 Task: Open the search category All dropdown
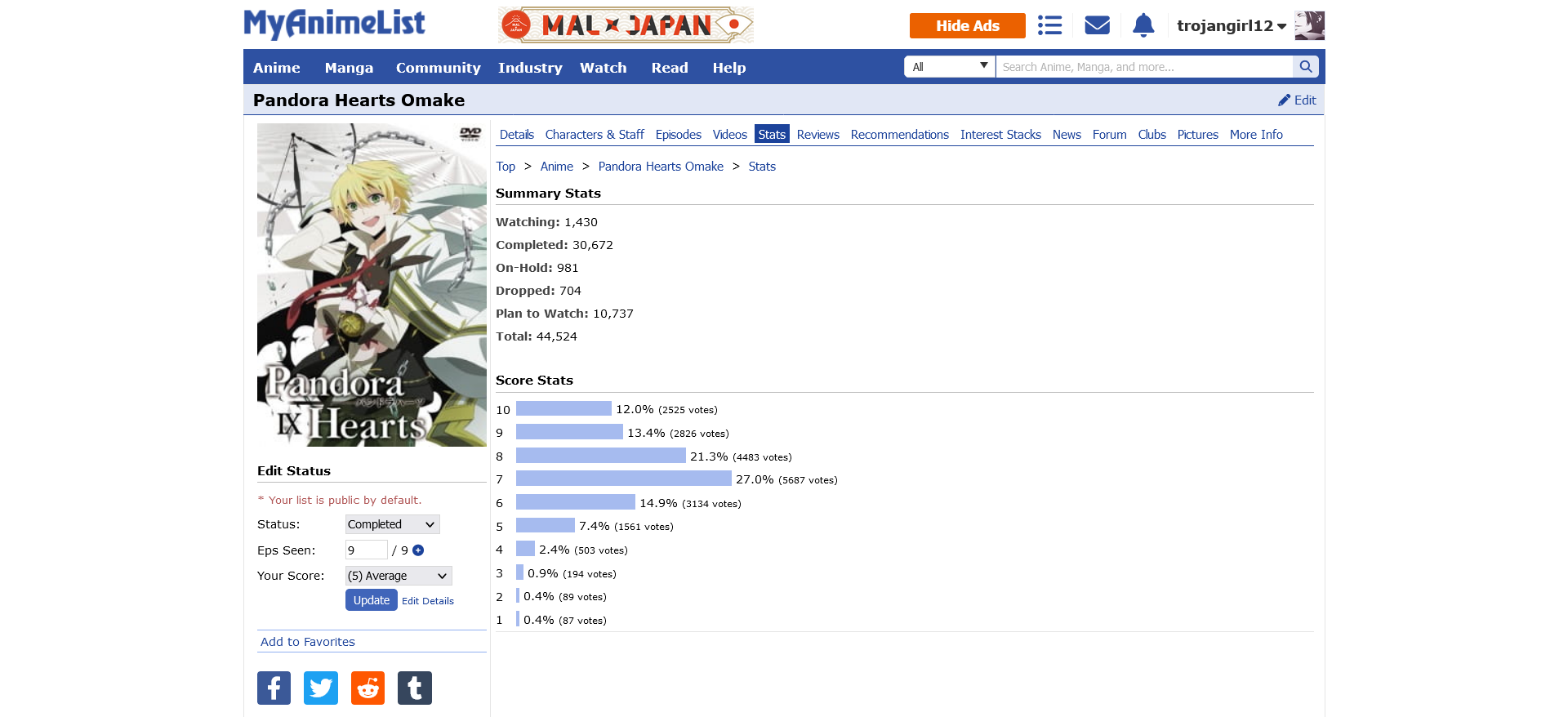point(950,67)
